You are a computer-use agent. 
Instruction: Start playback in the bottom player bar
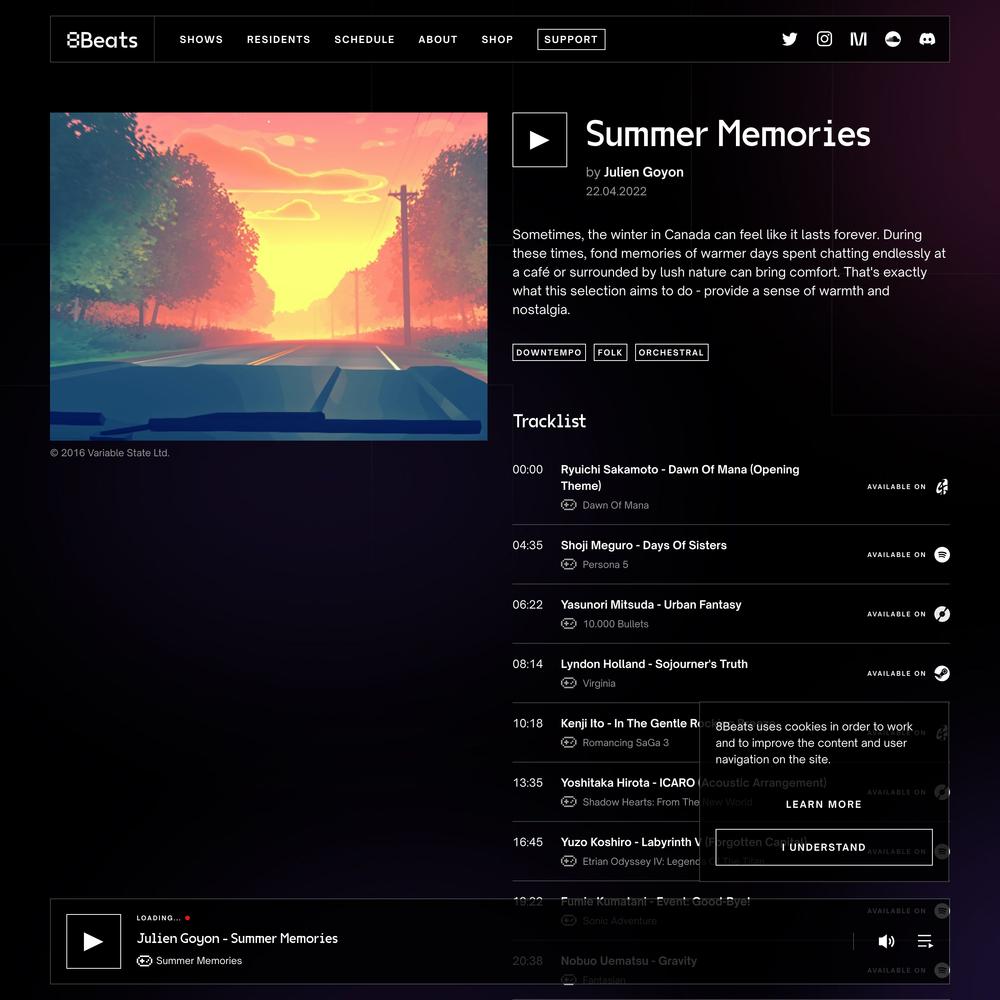click(94, 941)
